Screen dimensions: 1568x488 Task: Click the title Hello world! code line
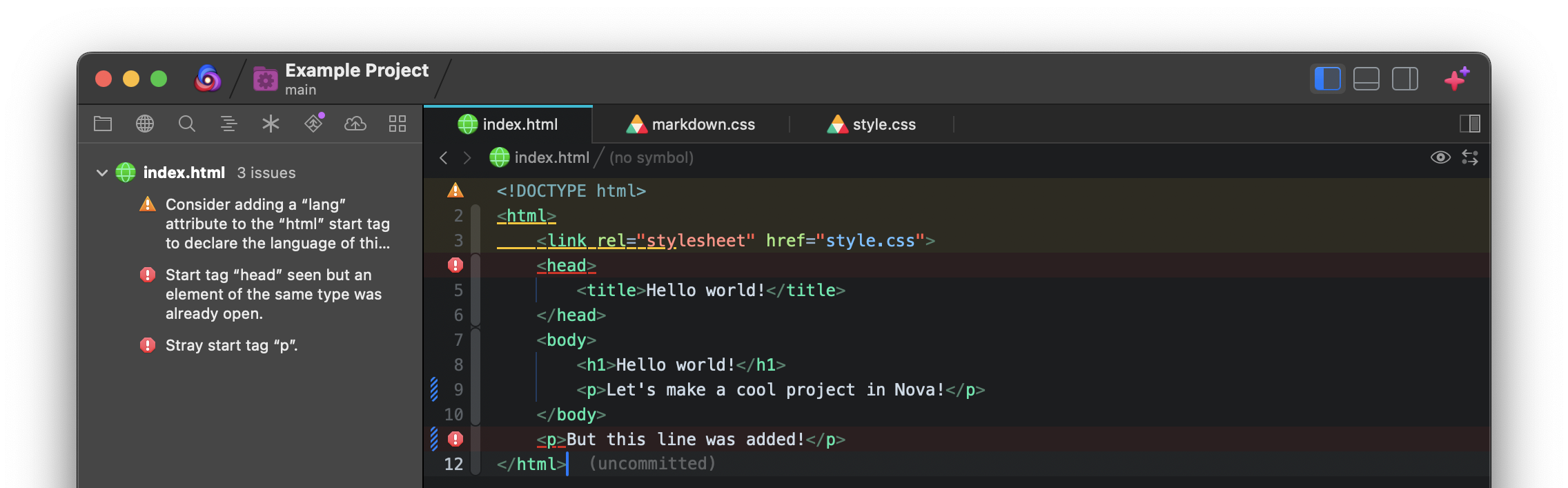711,290
